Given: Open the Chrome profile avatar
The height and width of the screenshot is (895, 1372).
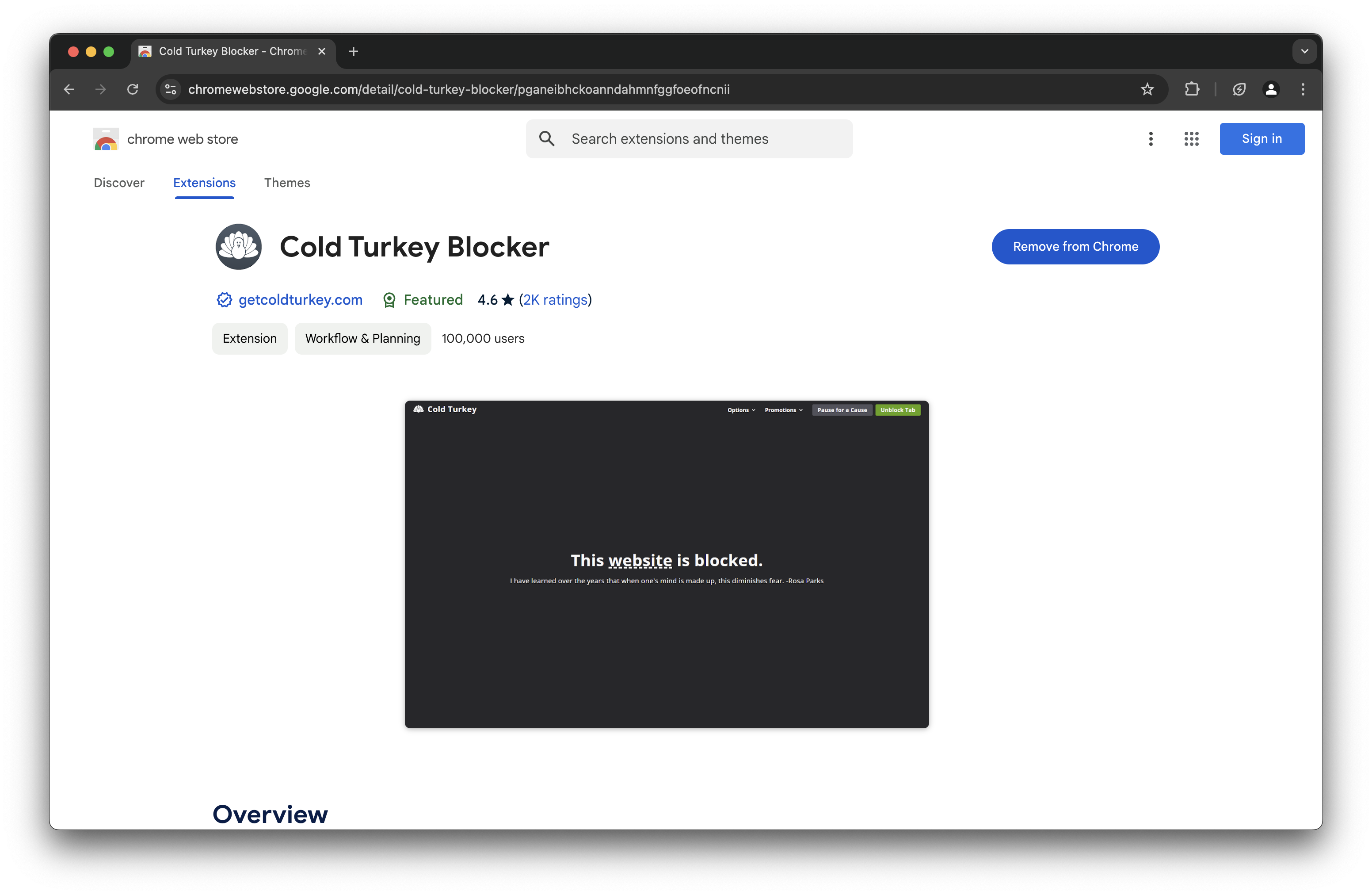Looking at the screenshot, I should pyautogui.click(x=1270, y=89).
